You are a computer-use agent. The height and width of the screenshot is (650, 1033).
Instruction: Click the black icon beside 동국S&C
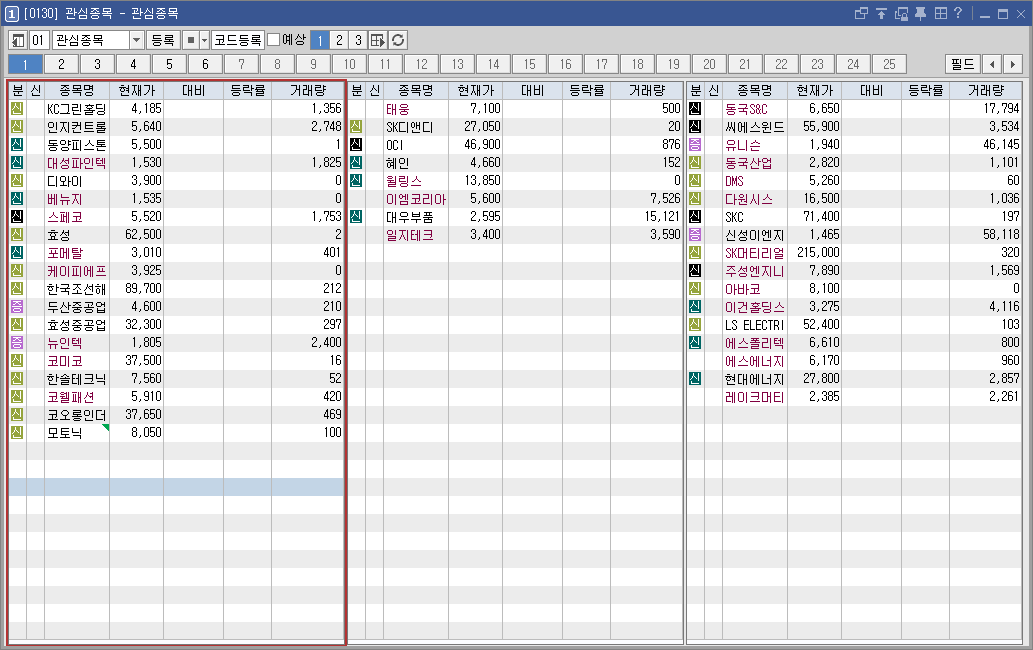pos(695,109)
